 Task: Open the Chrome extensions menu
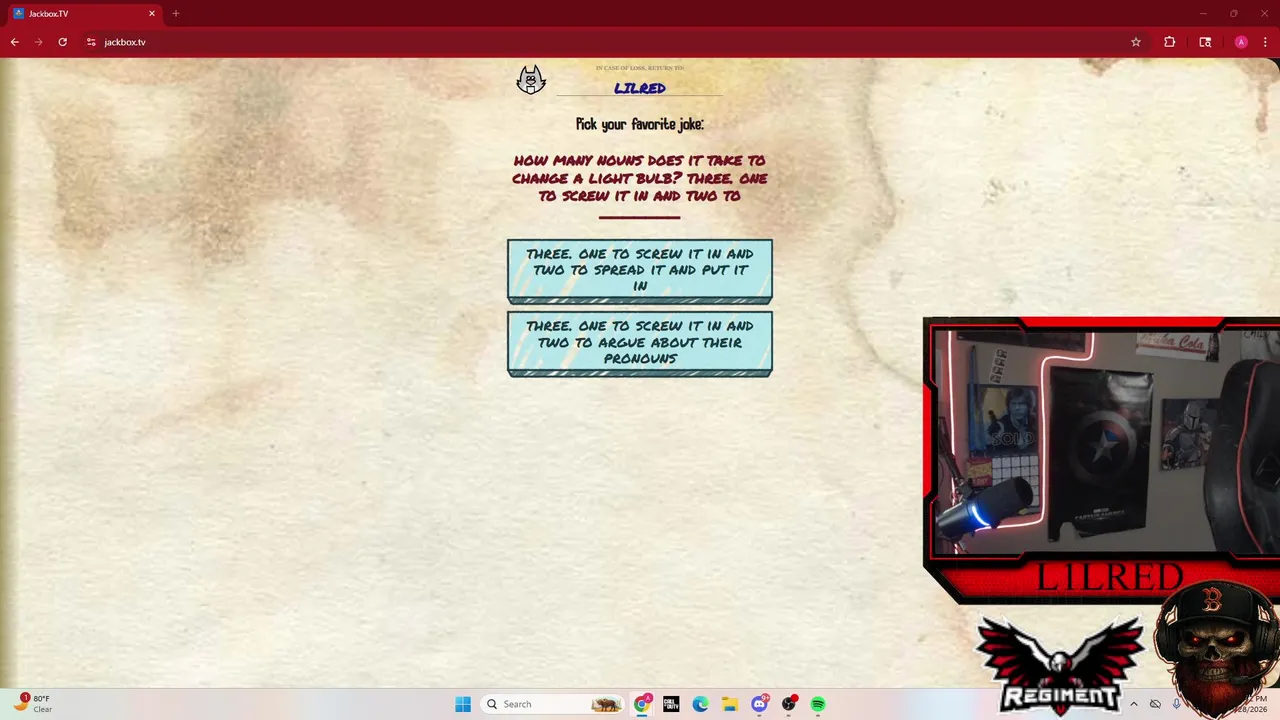(x=1169, y=42)
